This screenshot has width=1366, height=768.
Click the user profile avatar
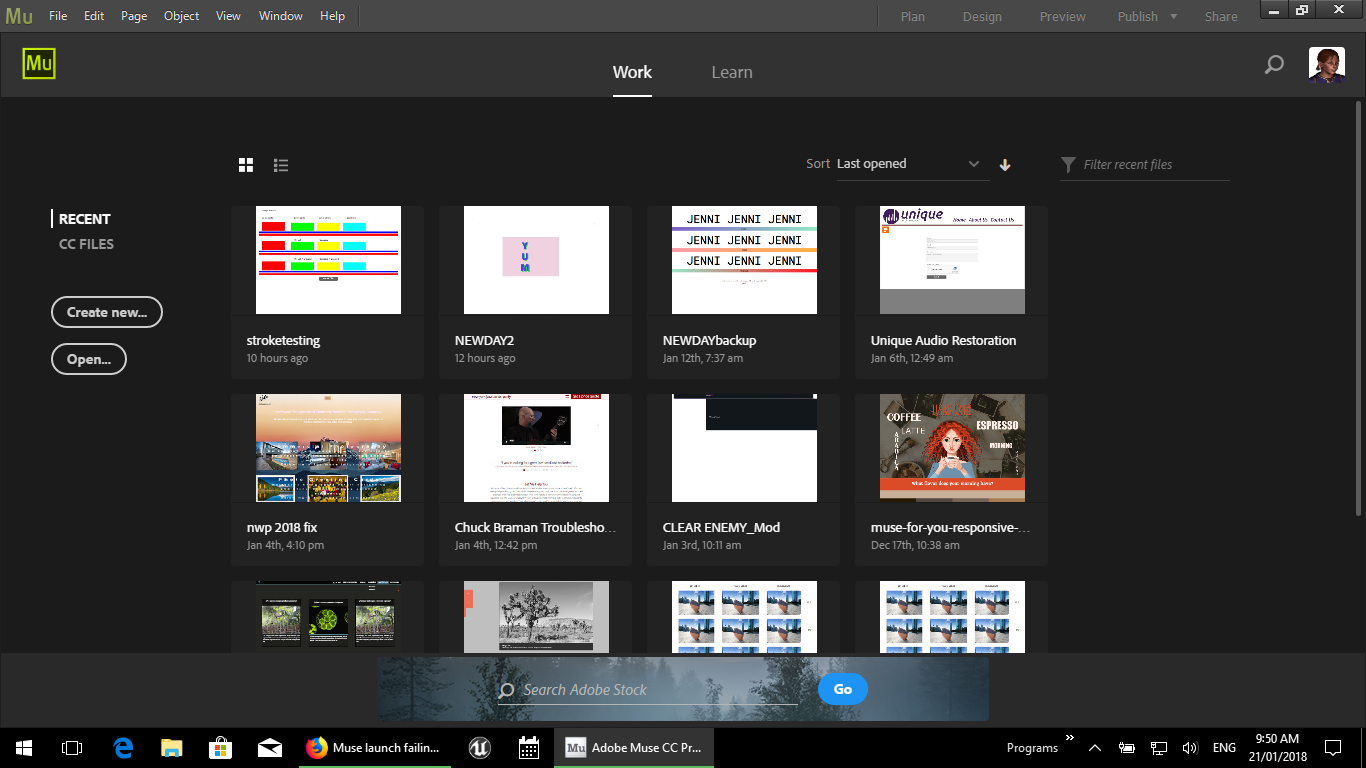pyautogui.click(x=1327, y=65)
